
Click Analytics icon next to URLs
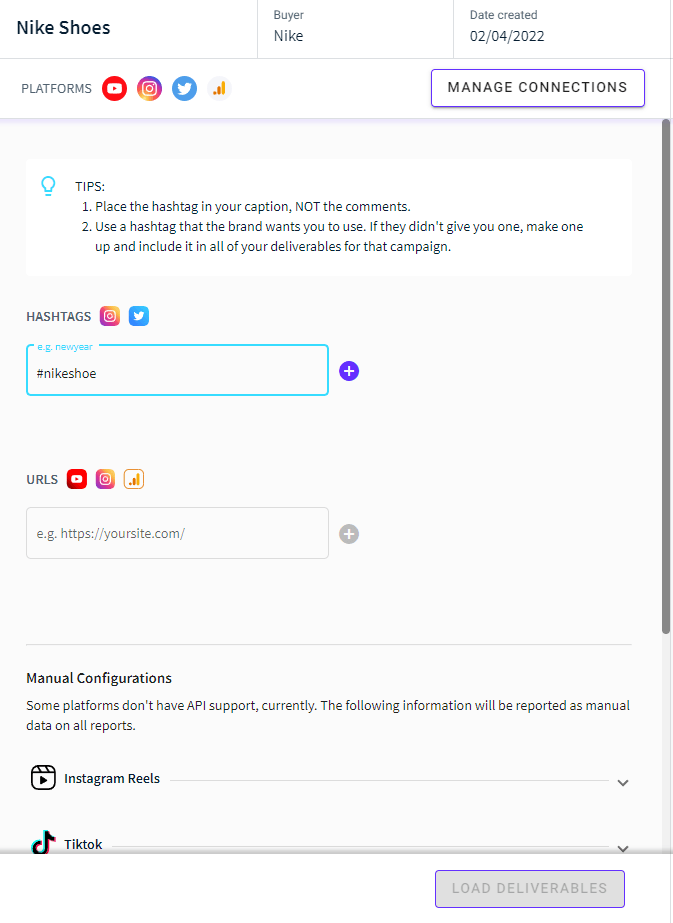(x=134, y=479)
